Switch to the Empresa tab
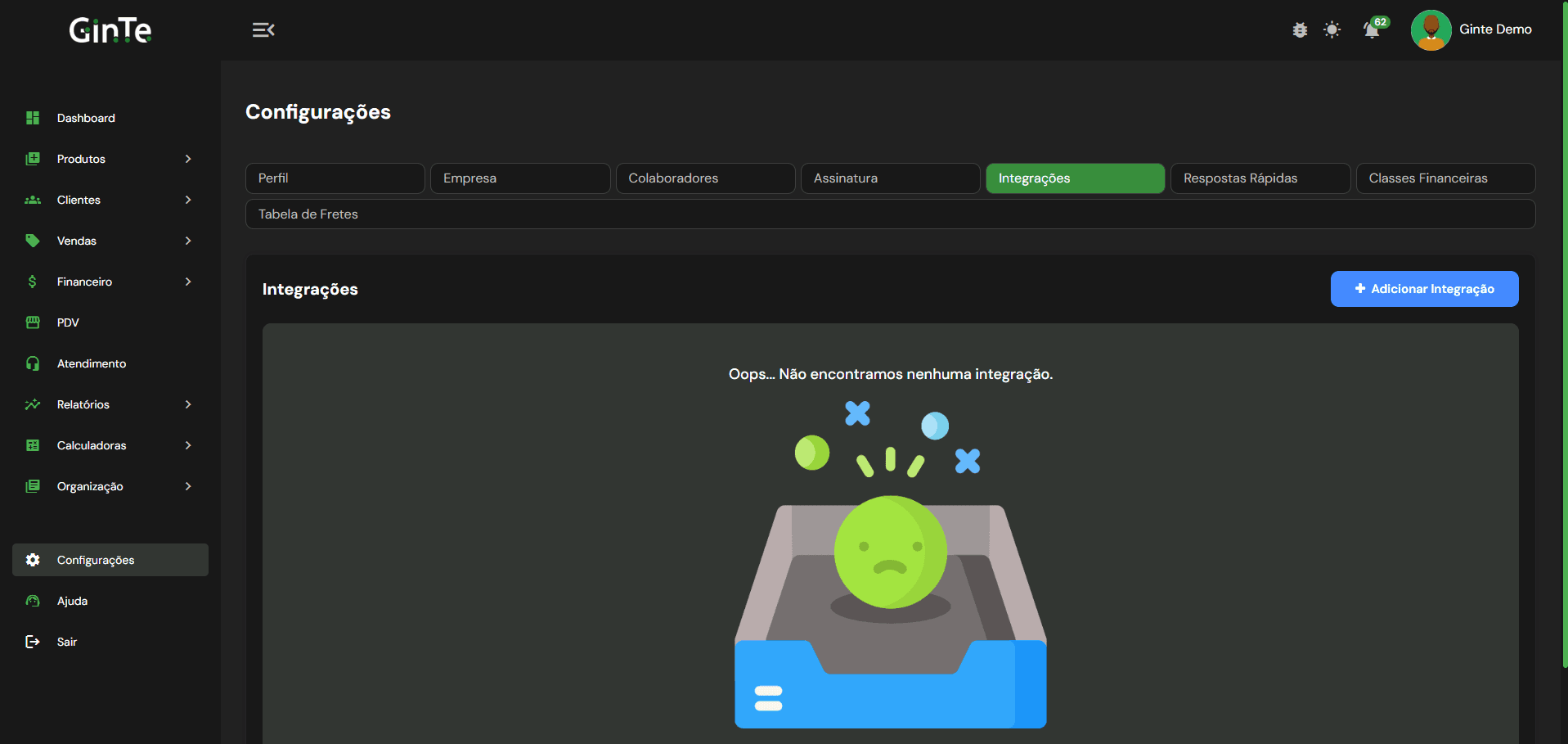This screenshot has height=744, width=1568. (x=520, y=178)
